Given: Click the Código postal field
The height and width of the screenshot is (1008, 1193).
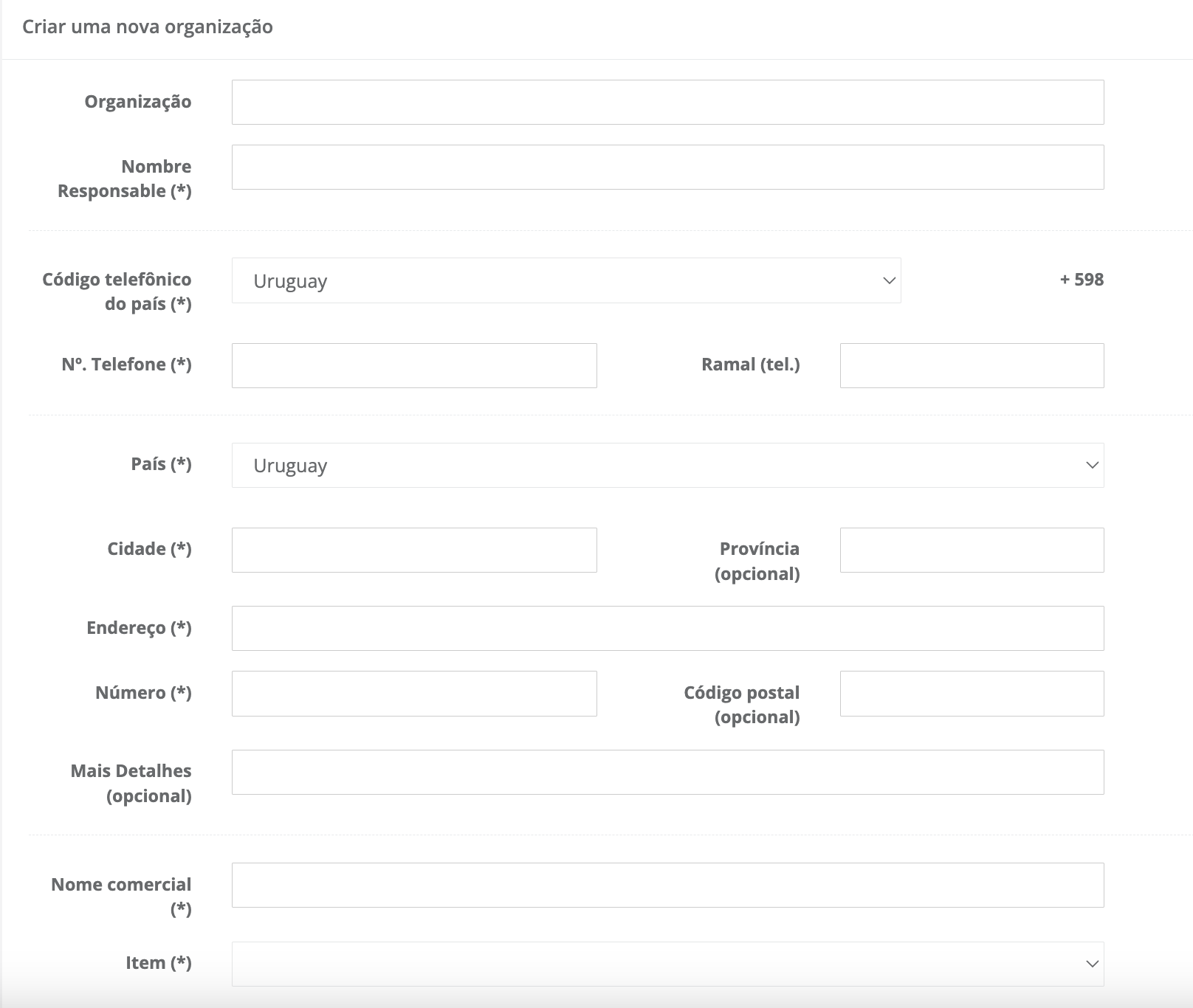Looking at the screenshot, I should point(972,693).
